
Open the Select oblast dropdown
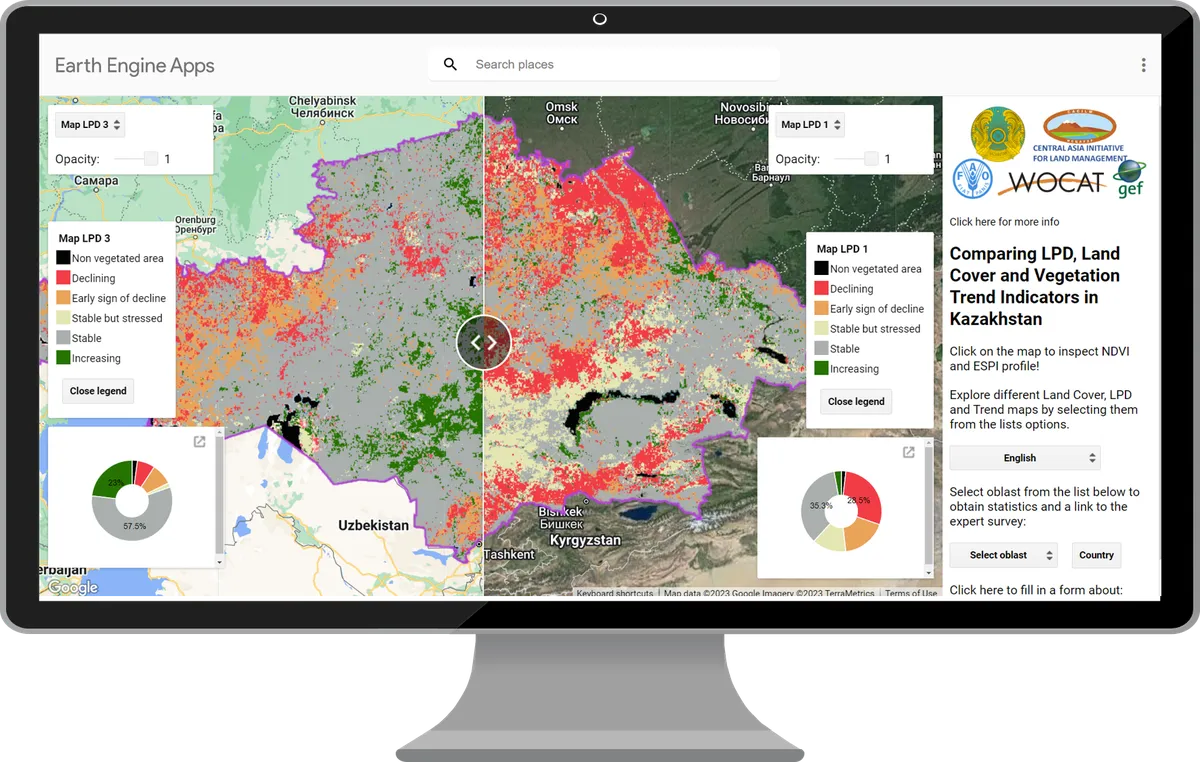(x=1003, y=555)
